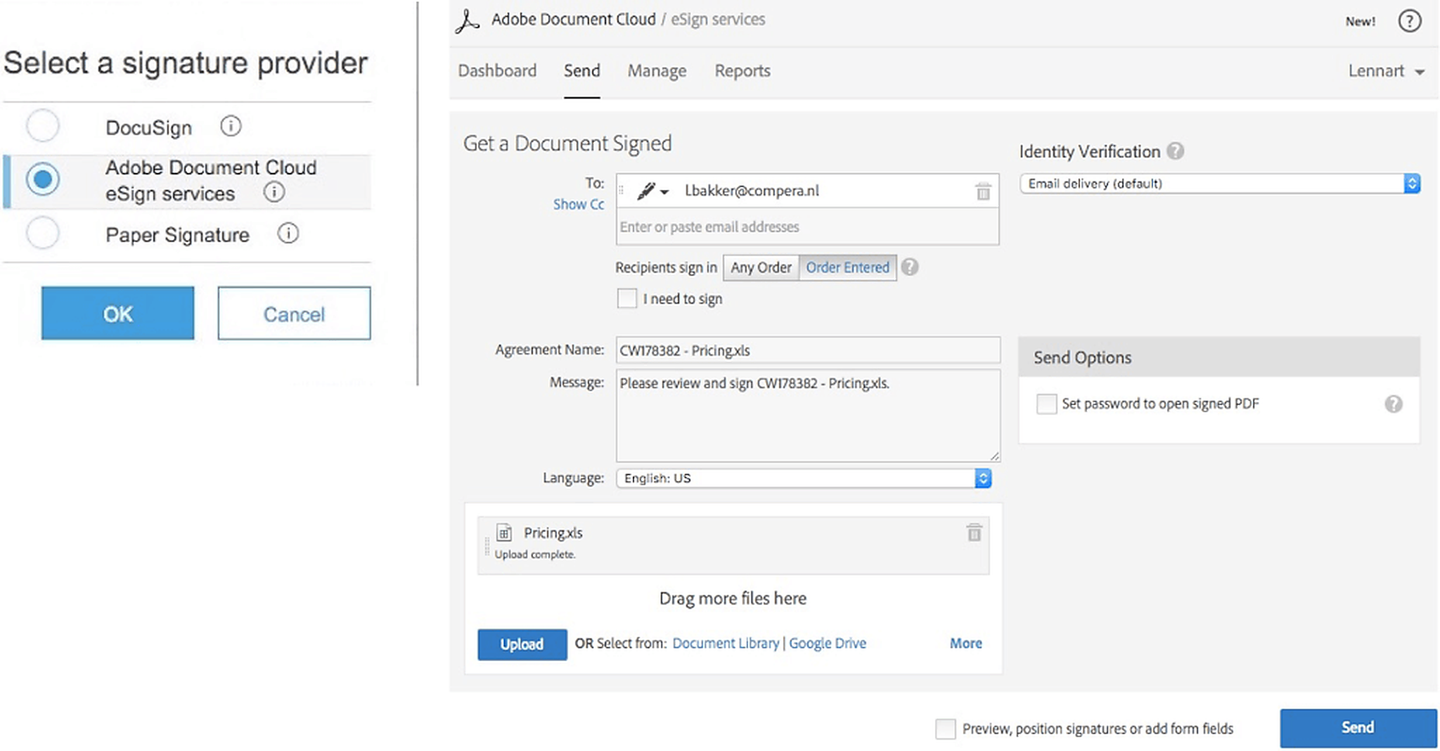
Task: Click the New! label in header
Action: click(x=1360, y=21)
